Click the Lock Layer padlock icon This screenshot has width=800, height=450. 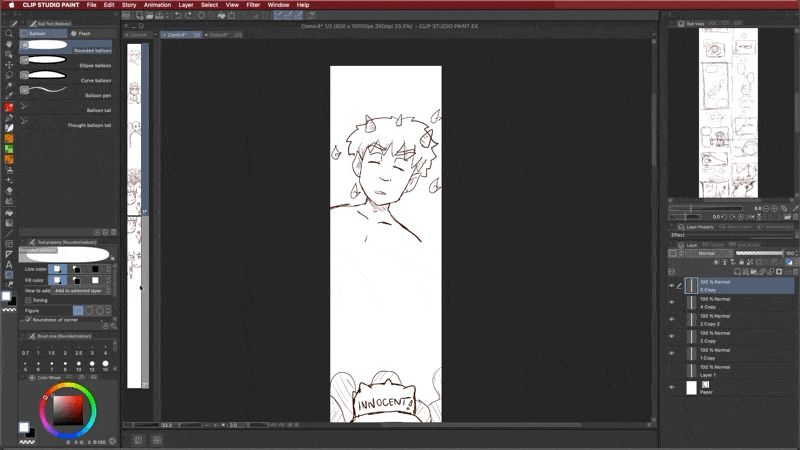[741, 262]
